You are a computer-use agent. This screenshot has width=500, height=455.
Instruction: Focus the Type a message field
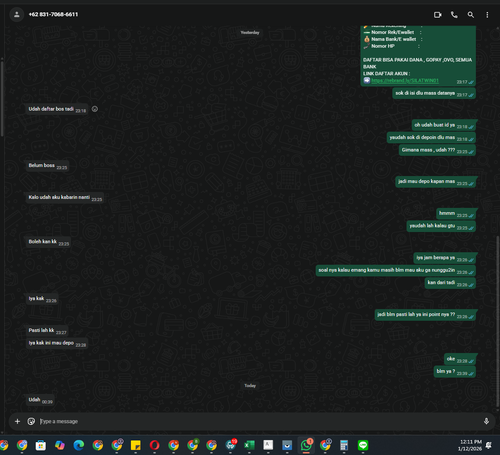coord(258,421)
